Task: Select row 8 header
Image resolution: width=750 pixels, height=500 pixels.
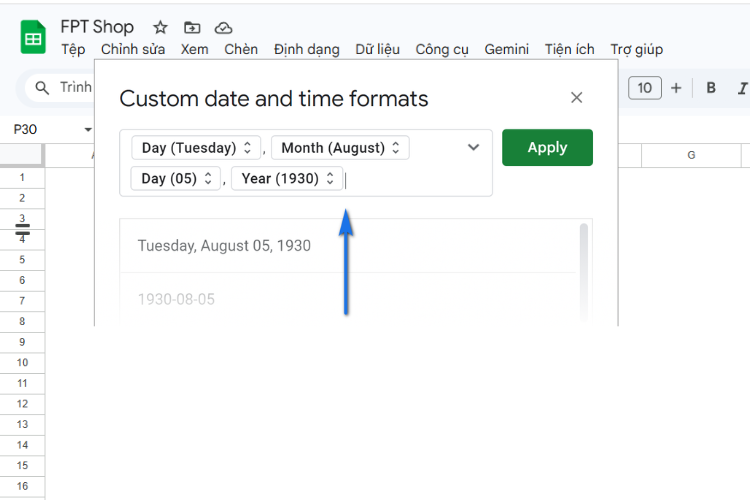Action: [x=22, y=322]
